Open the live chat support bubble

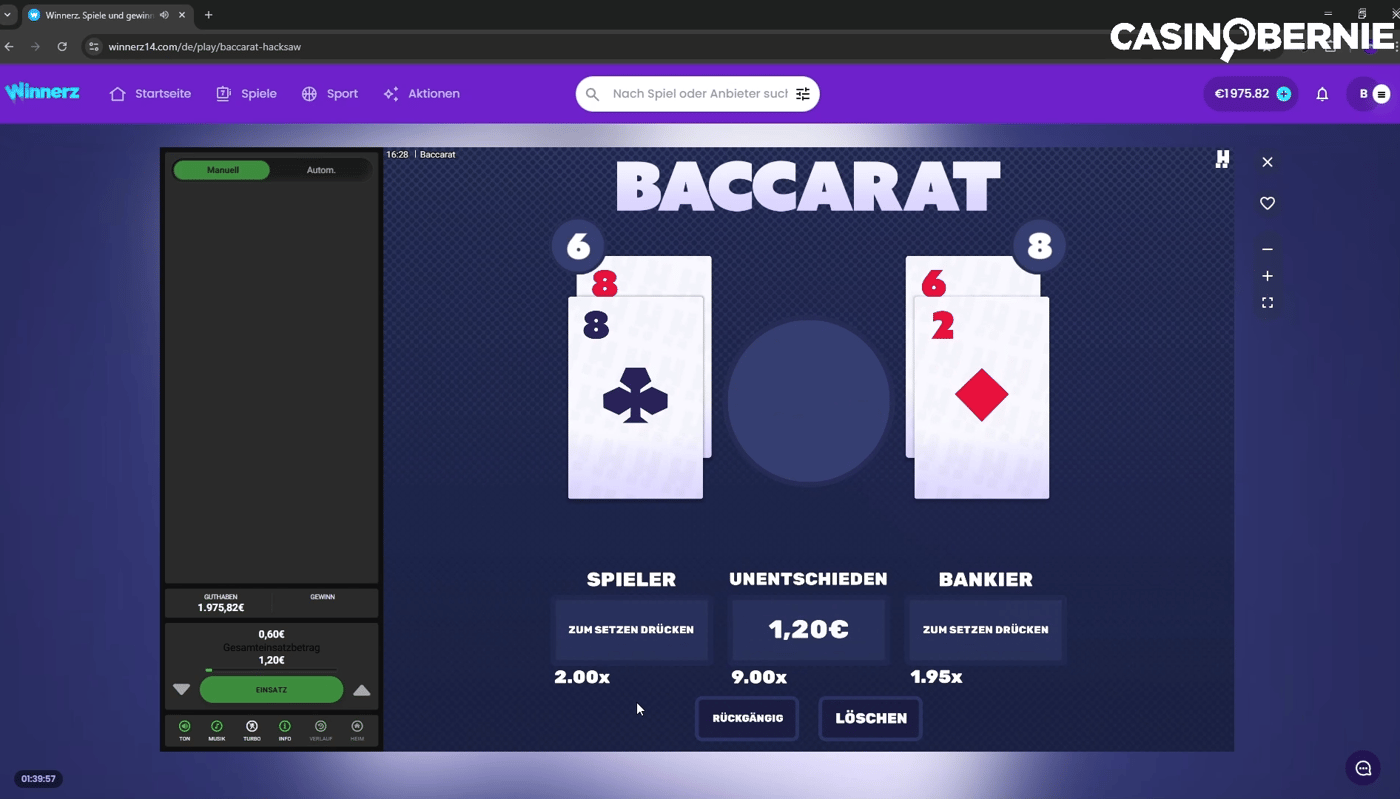tap(1362, 768)
